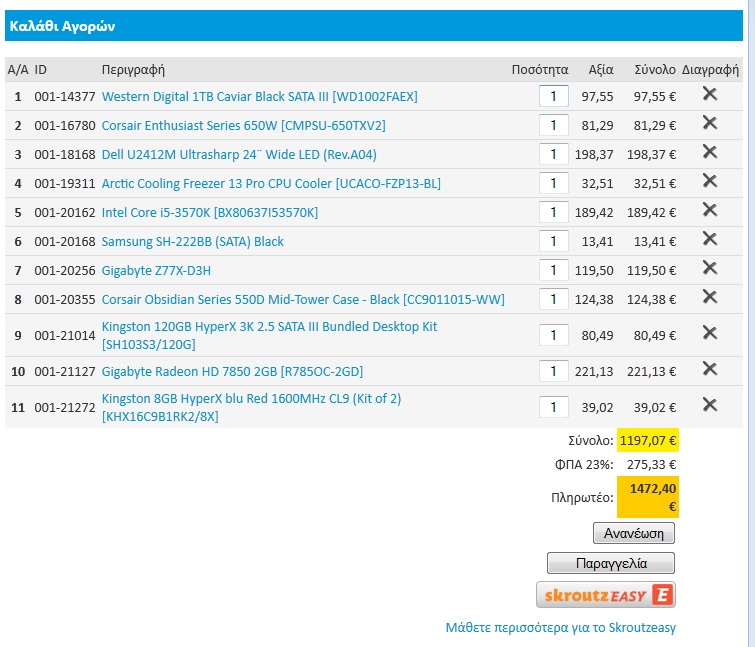This screenshot has width=755, height=647.
Task: Click the Ανανέωση button
Action: 634,533
